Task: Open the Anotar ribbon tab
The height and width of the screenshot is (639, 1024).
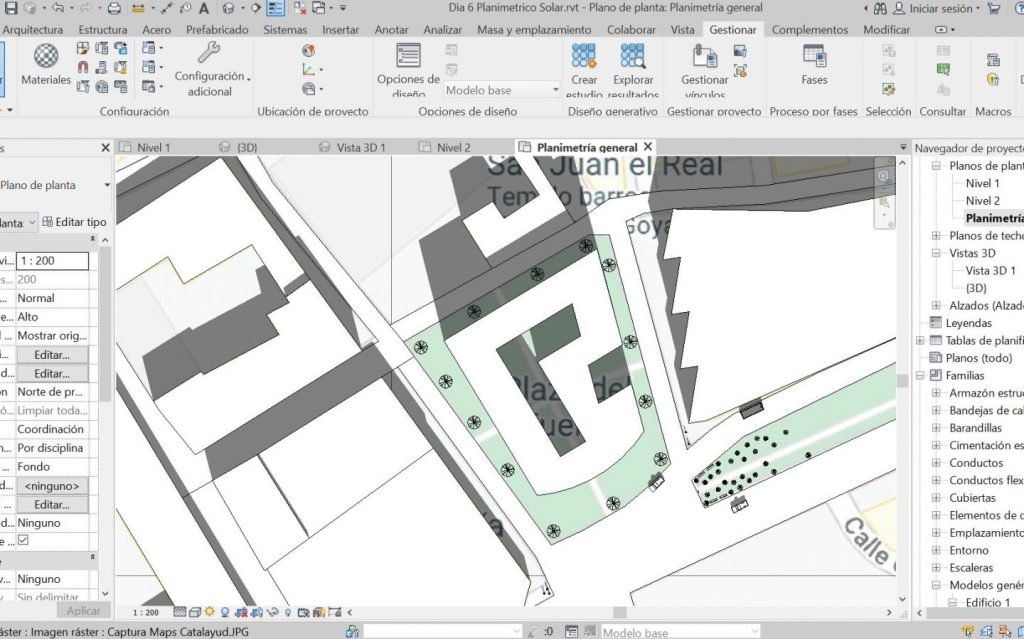Action: [x=391, y=30]
